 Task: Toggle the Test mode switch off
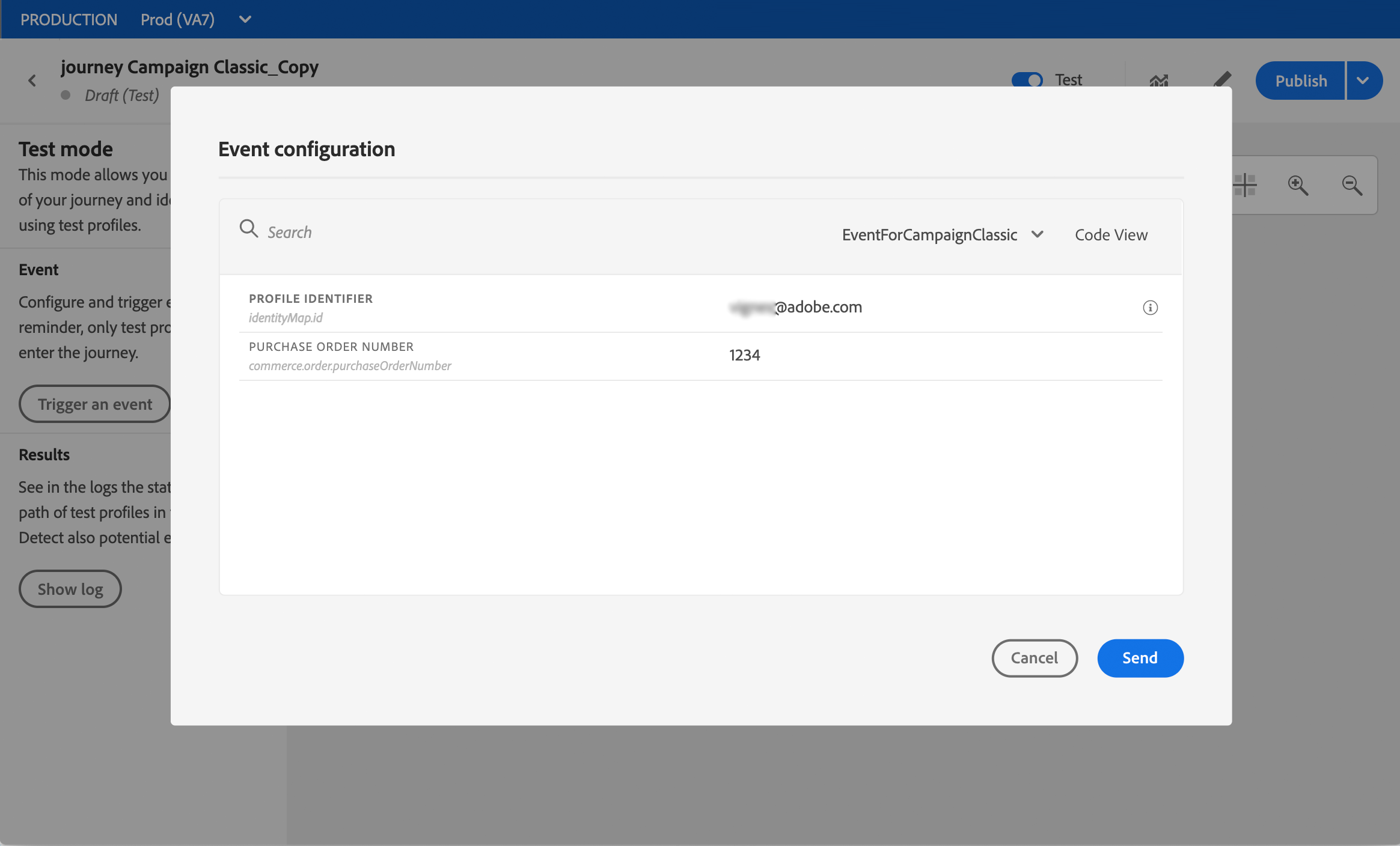1027,80
